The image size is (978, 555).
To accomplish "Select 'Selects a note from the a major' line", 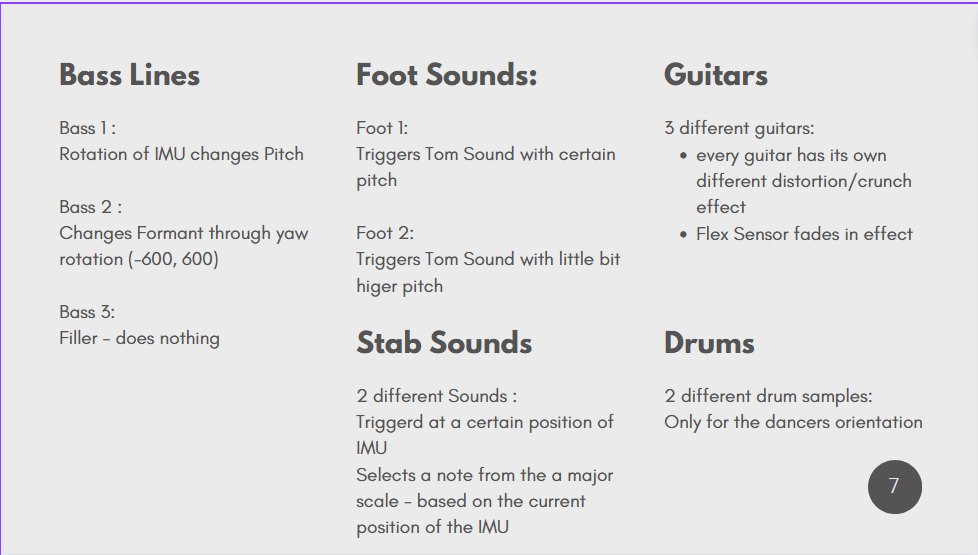I will [x=485, y=476].
